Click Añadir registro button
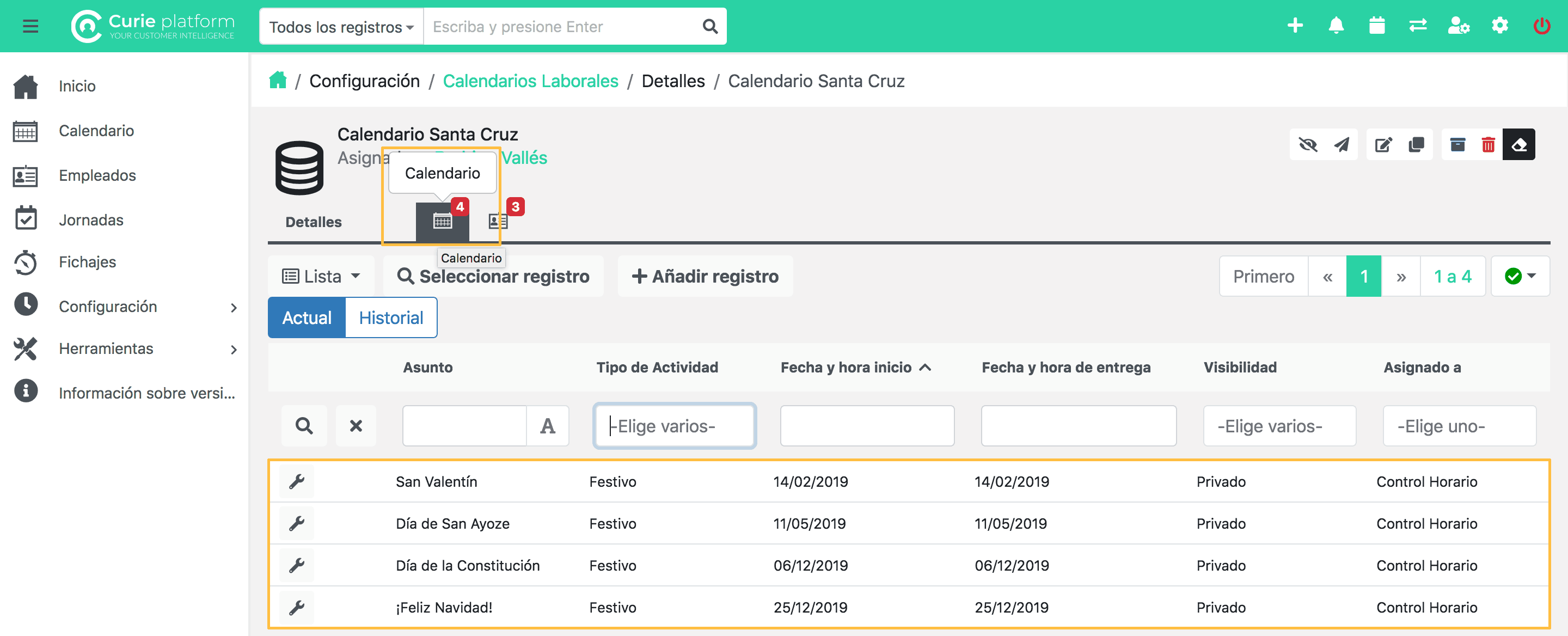The image size is (1568, 636). pos(705,276)
